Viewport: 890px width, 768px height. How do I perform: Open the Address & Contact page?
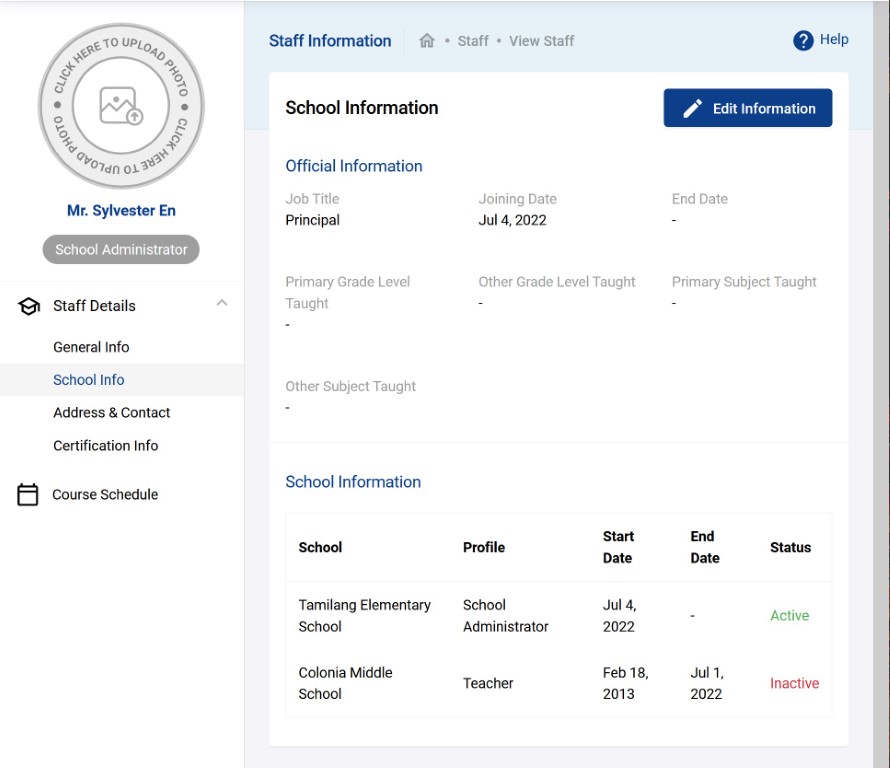(112, 412)
